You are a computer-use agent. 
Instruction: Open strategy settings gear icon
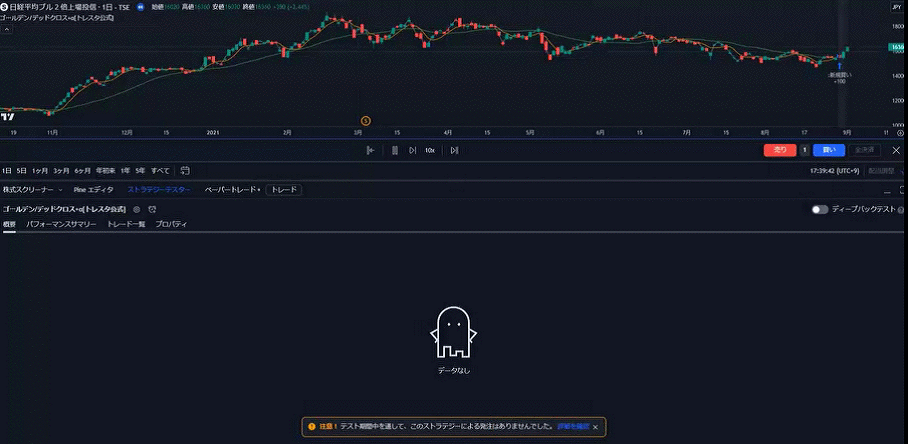click(137, 209)
